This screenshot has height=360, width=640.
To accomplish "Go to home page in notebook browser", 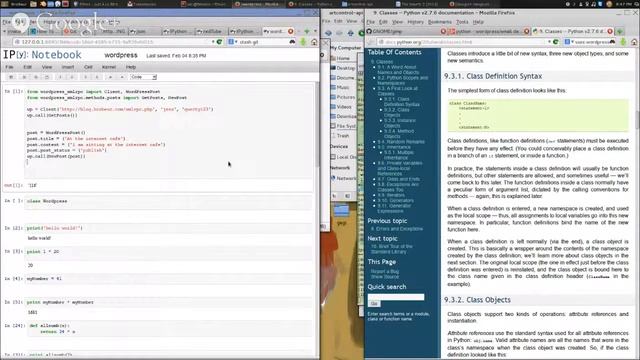I will (x=314, y=42).
